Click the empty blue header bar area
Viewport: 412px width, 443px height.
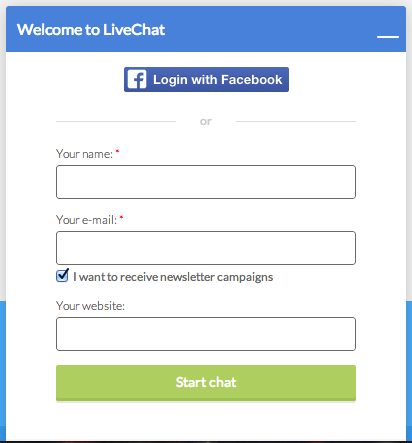tap(270, 29)
